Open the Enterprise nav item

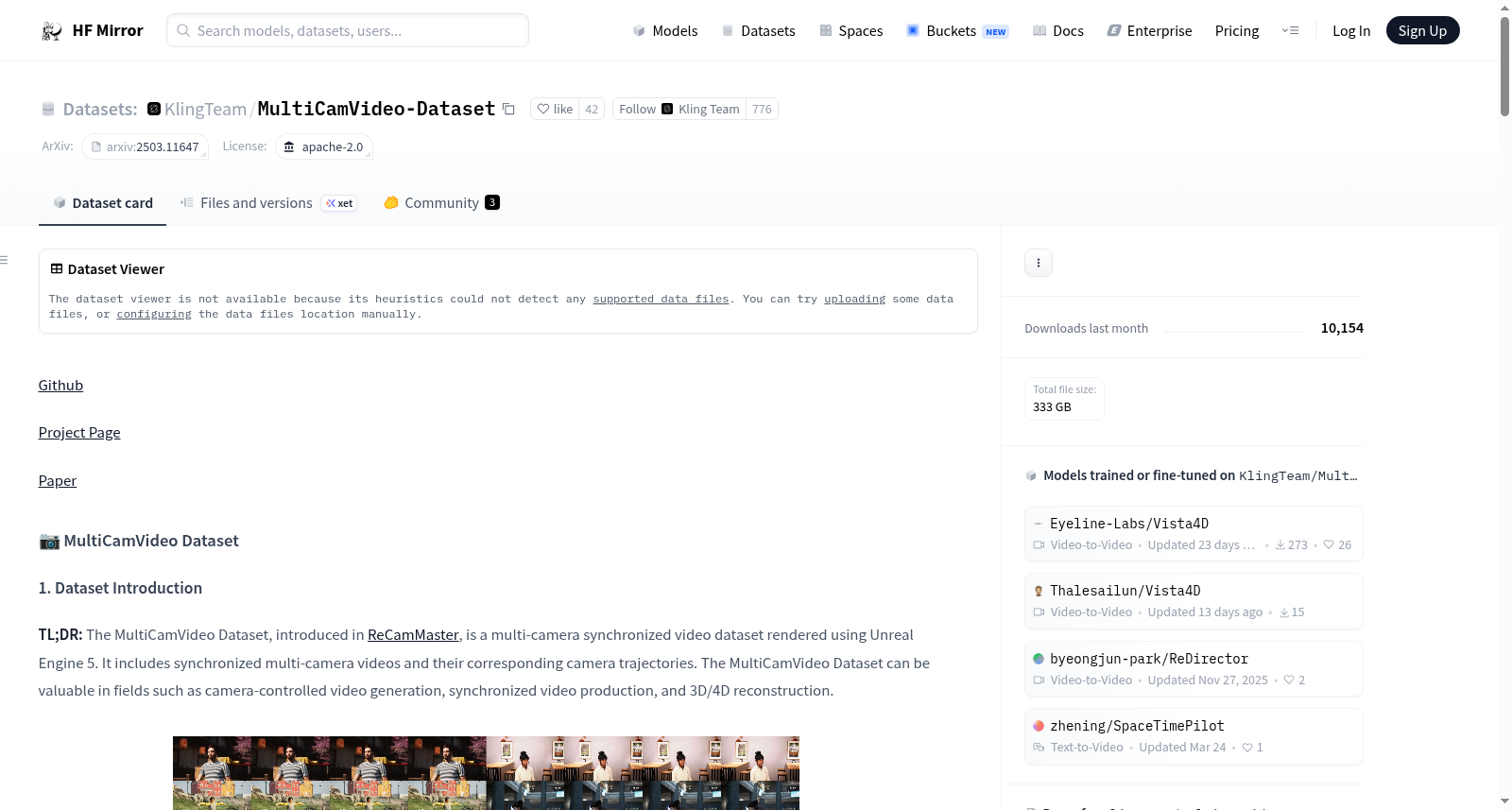[1149, 31]
